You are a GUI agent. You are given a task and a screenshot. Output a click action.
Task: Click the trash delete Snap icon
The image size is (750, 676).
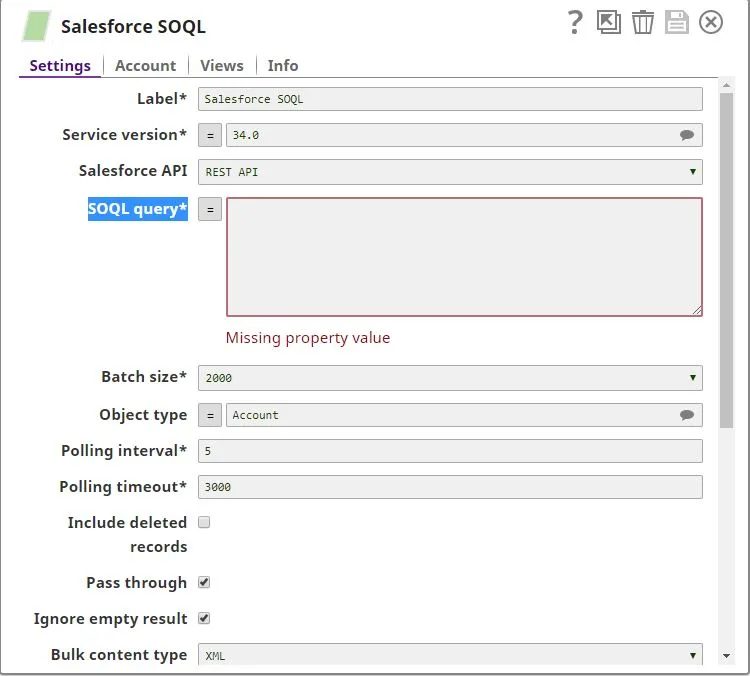643,22
